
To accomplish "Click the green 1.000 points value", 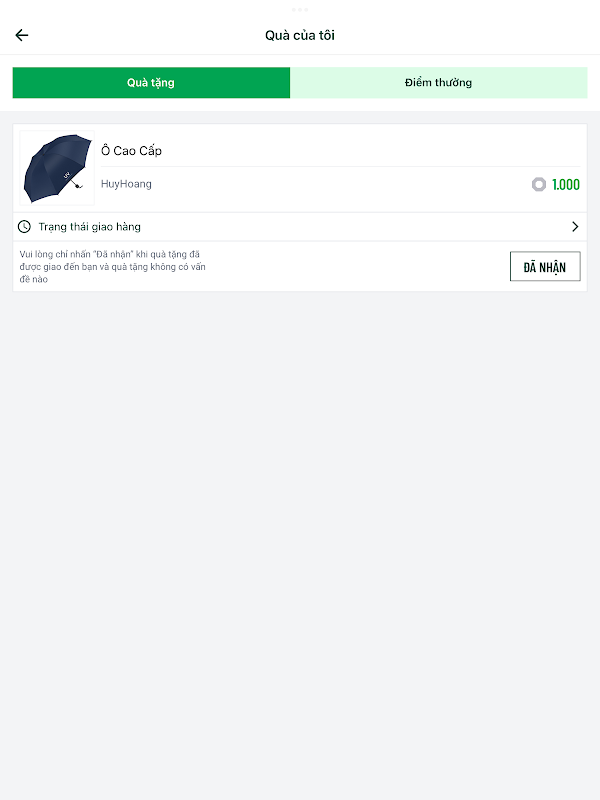I will click(x=566, y=185).
